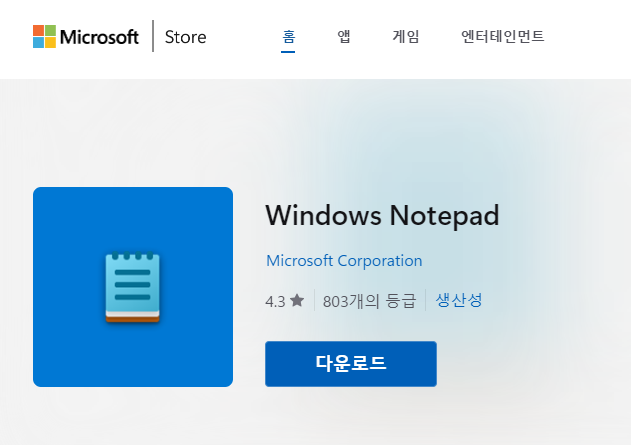Open the 게임 tab

(x=406, y=37)
